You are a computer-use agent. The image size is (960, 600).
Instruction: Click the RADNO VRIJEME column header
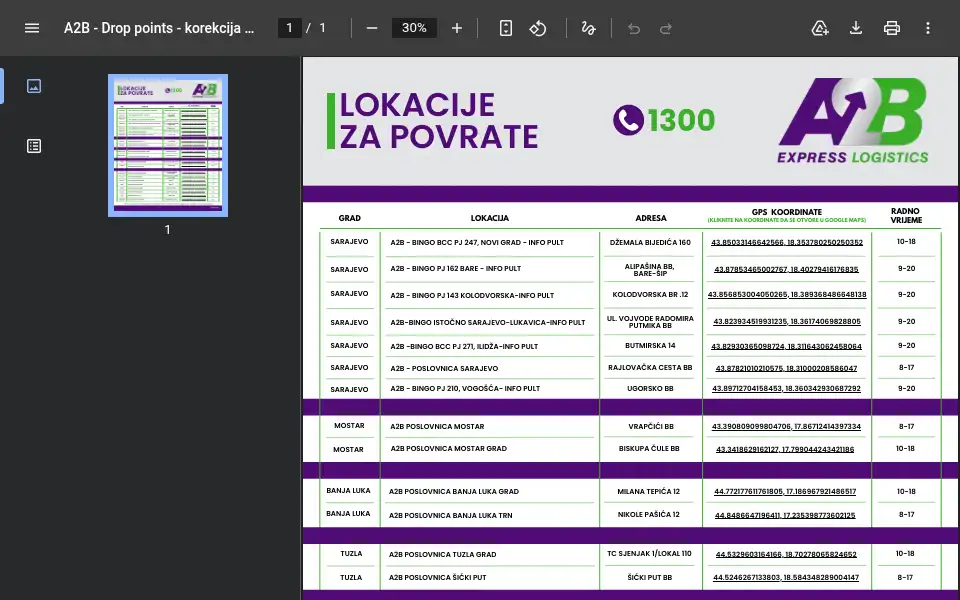point(906,216)
